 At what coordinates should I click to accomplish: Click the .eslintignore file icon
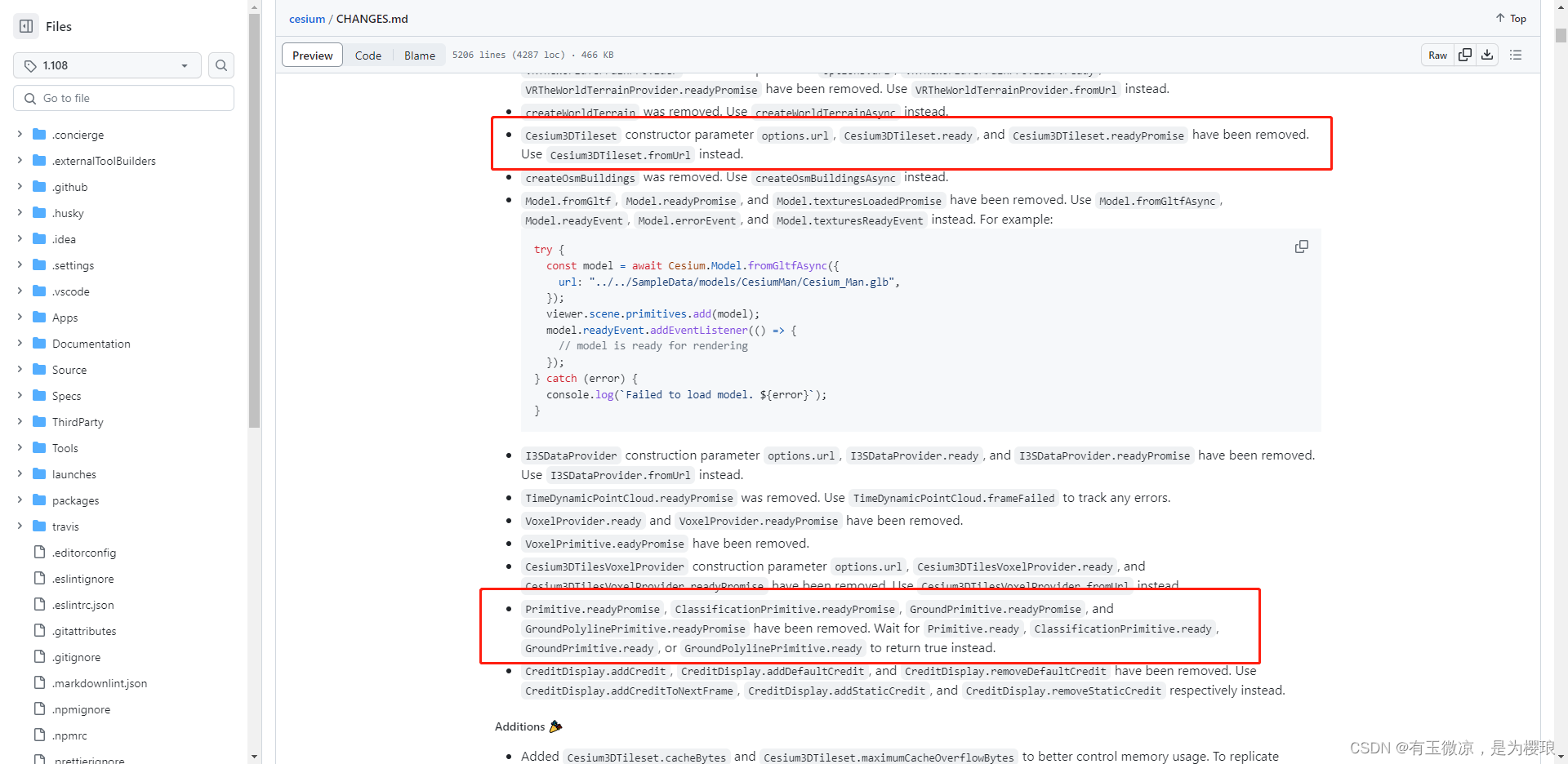click(x=39, y=578)
